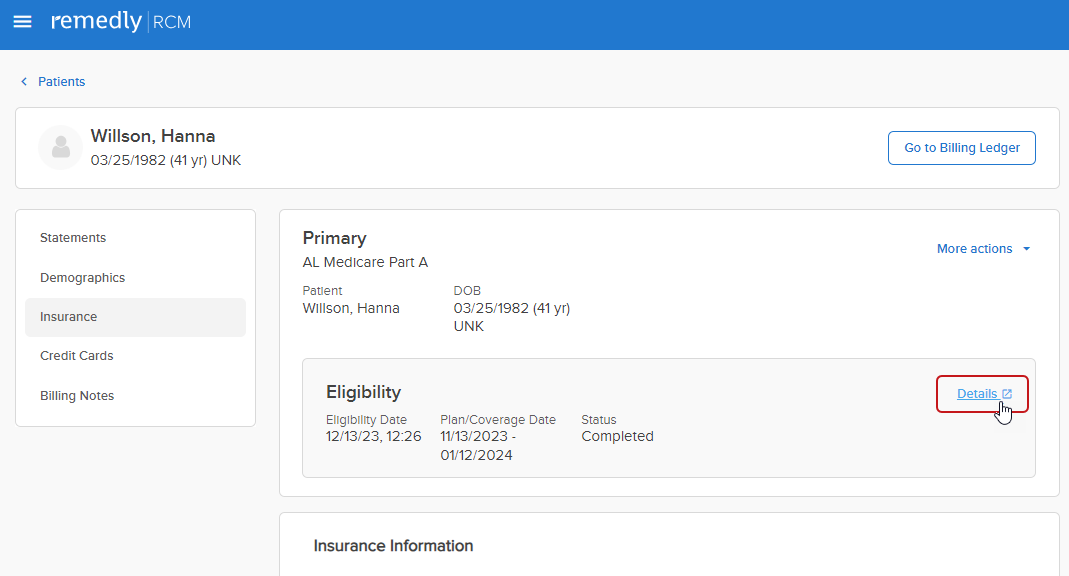Click the Eligibility section heading
This screenshot has height=576, width=1069.
click(x=363, y=392)
